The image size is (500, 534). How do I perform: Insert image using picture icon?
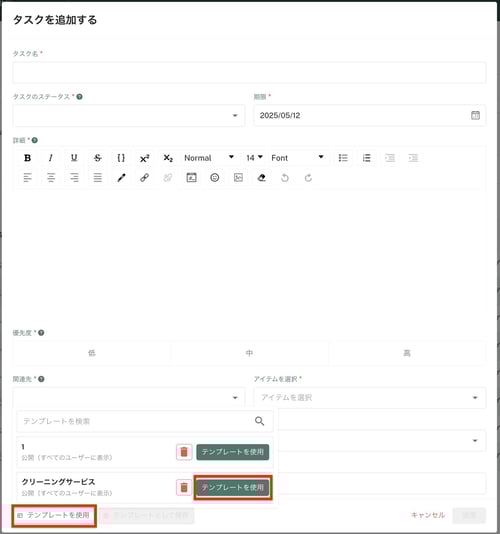(x=238, y=177)
